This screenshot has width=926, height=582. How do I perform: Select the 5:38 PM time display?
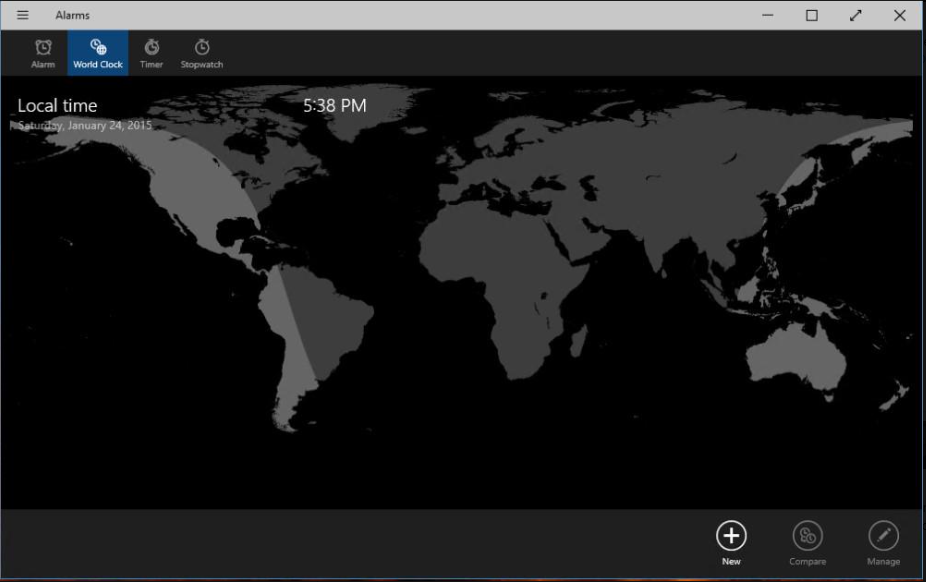(x=334, y=106)
